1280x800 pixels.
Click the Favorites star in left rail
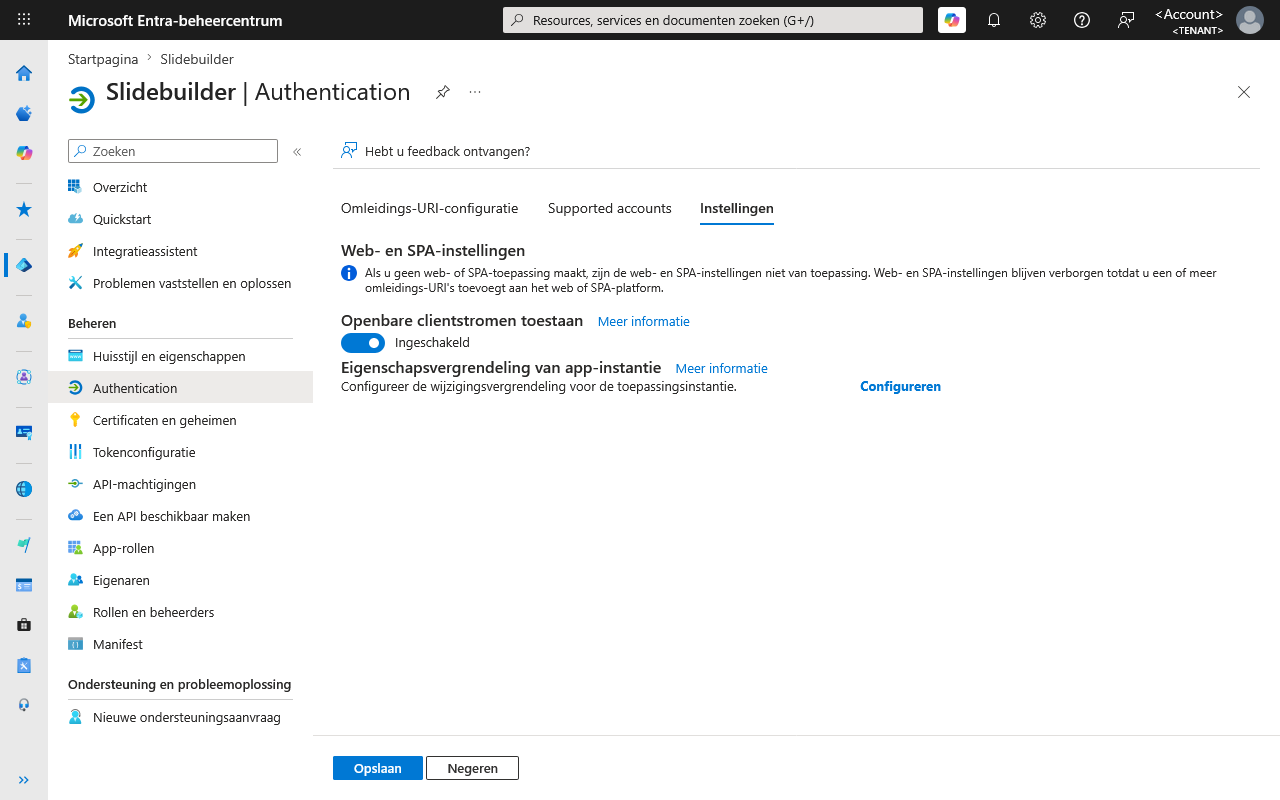pyautogui.click(x=24, y=209)
